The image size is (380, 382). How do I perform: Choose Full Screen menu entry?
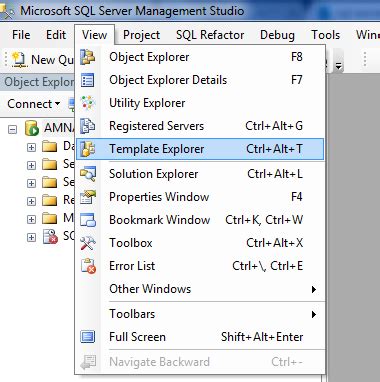pyautogui.click(x=200, y=337)
